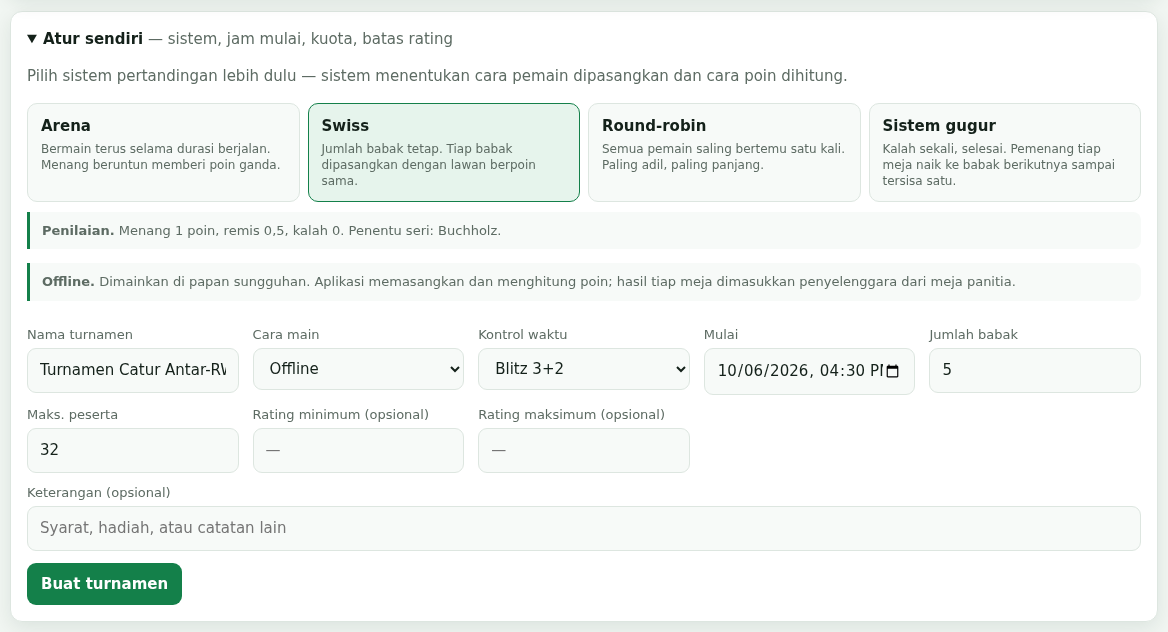Select the Swiss tournament system card
Viewport: 1168px width, 632px height.
coord(444,152)
